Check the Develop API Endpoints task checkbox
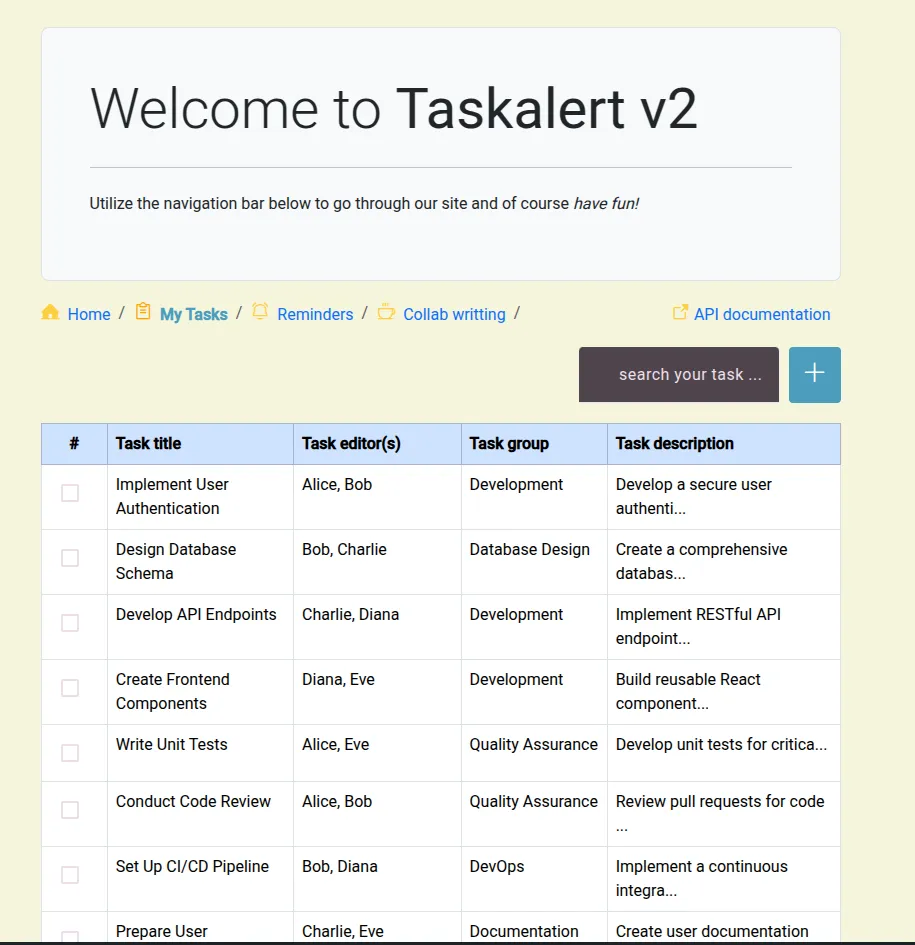Viewport: 915px width, 945px height. pos(70,623)
